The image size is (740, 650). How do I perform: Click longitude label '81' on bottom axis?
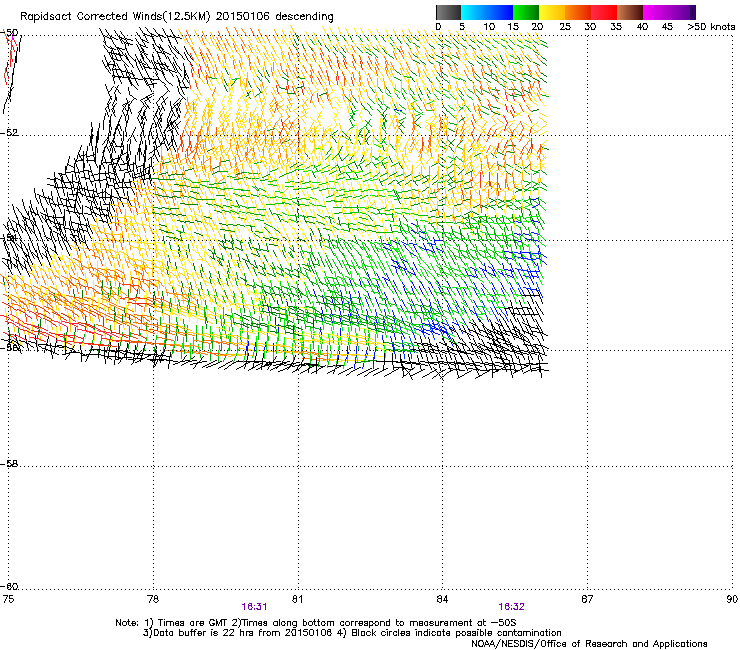[x=297, y=599]
